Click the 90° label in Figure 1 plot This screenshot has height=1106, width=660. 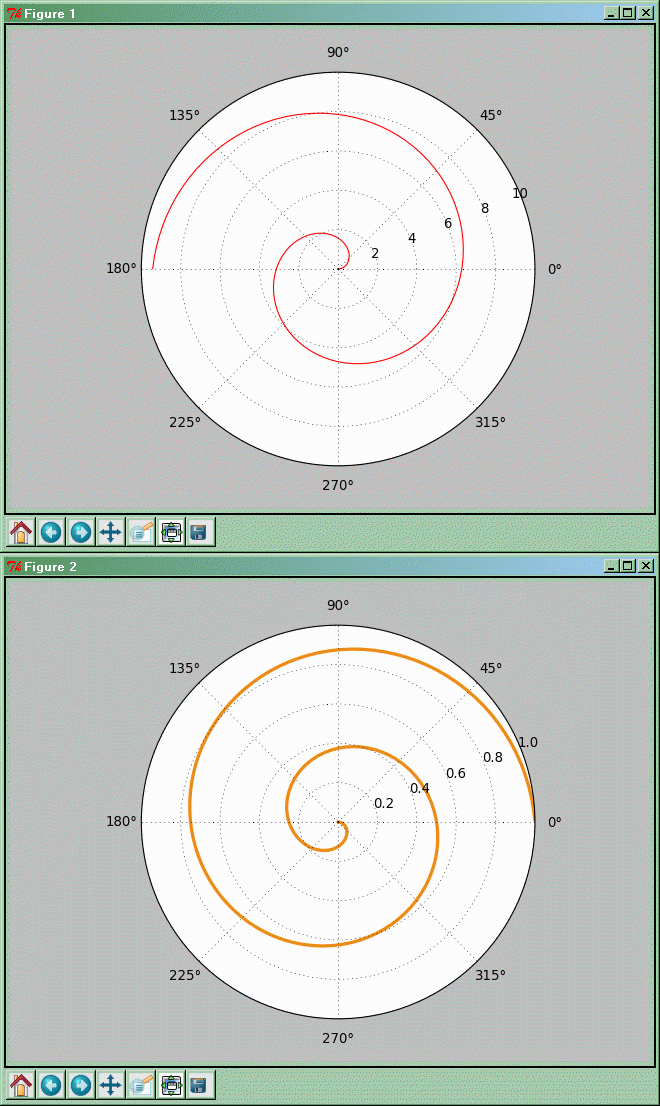pyautogui.click(x=338, y=52)
